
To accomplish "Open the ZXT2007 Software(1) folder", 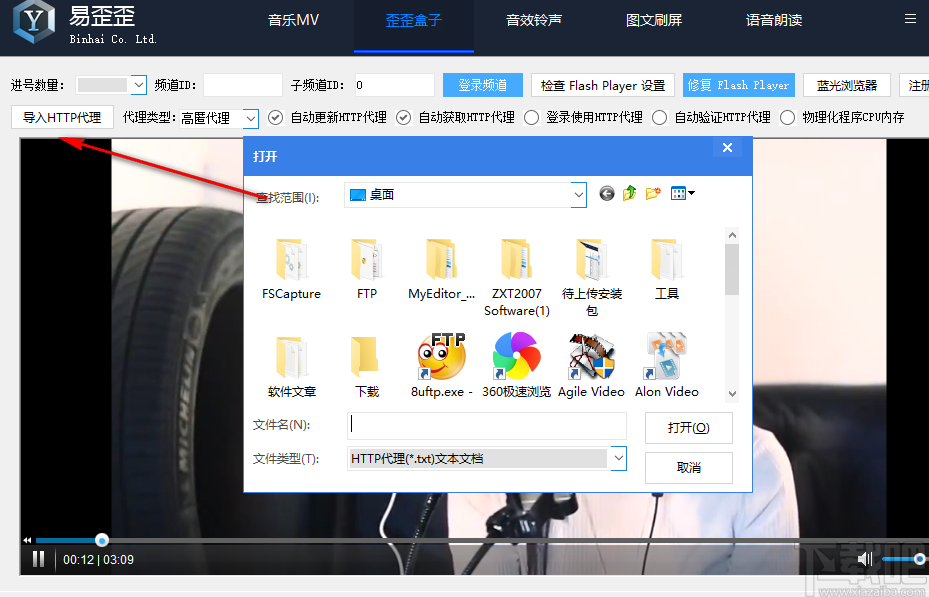I will pos(516,265).
